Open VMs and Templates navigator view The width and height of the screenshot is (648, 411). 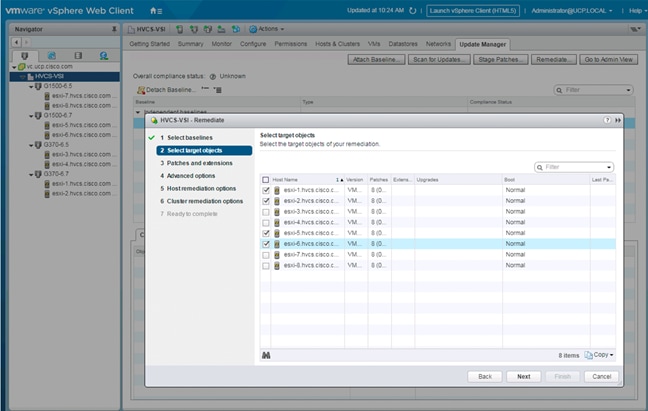click(x=52, y=56)
